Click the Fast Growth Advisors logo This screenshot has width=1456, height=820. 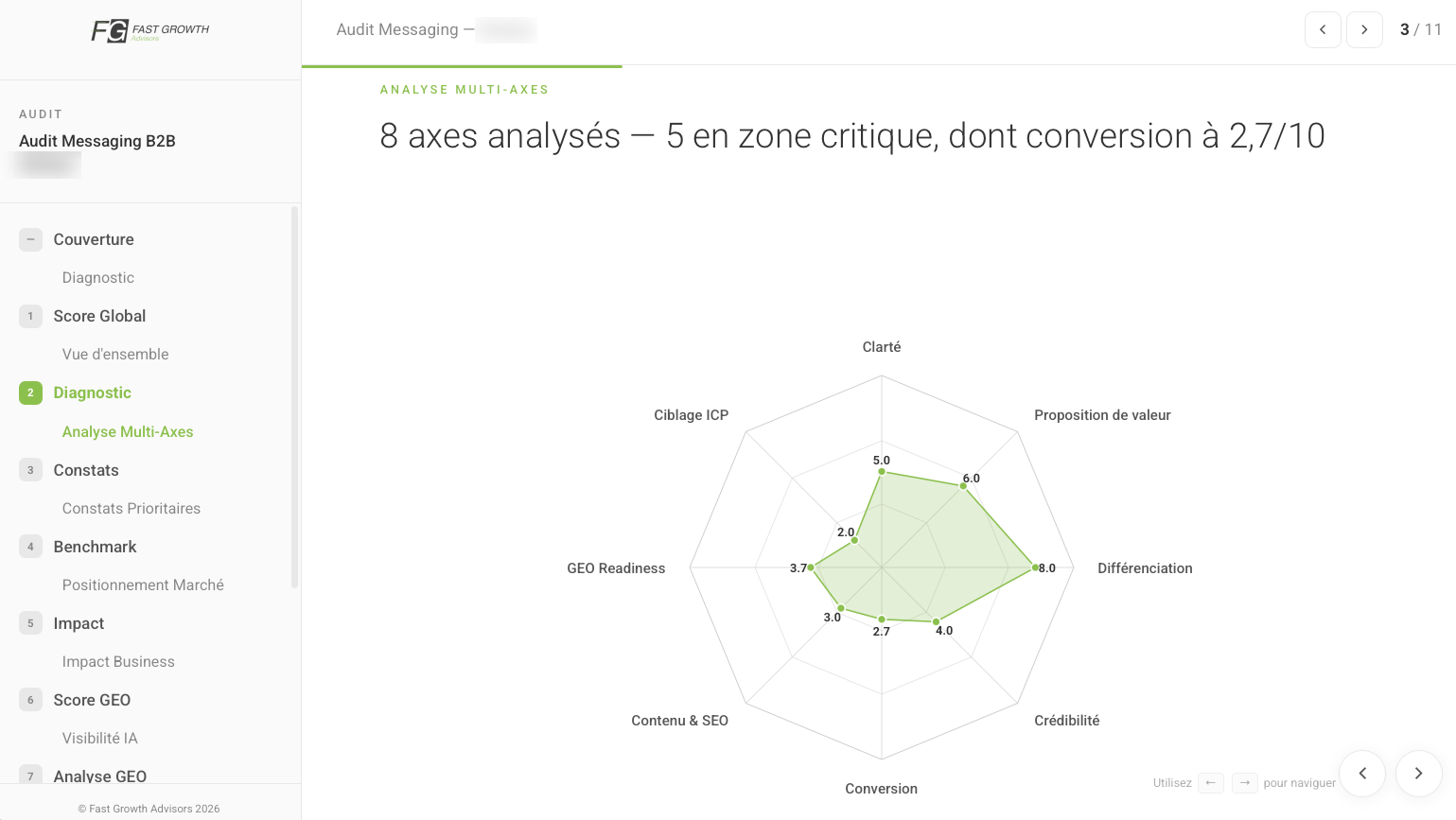coord(149,31)
